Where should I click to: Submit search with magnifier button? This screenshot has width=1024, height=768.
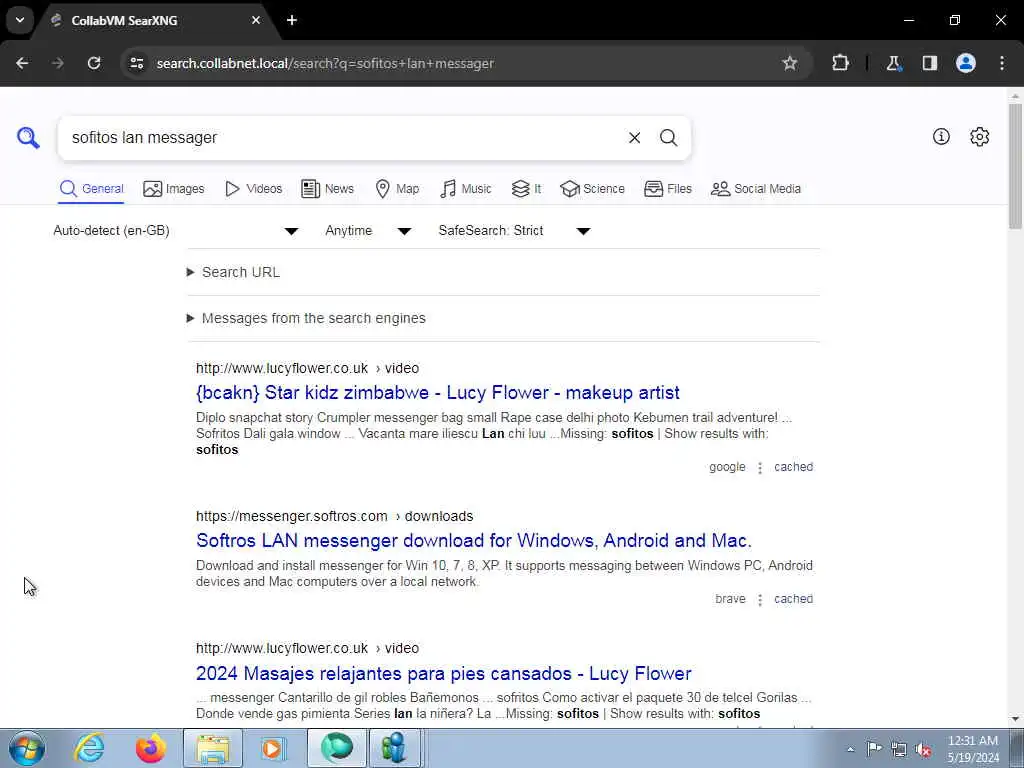tap(668, 138)
